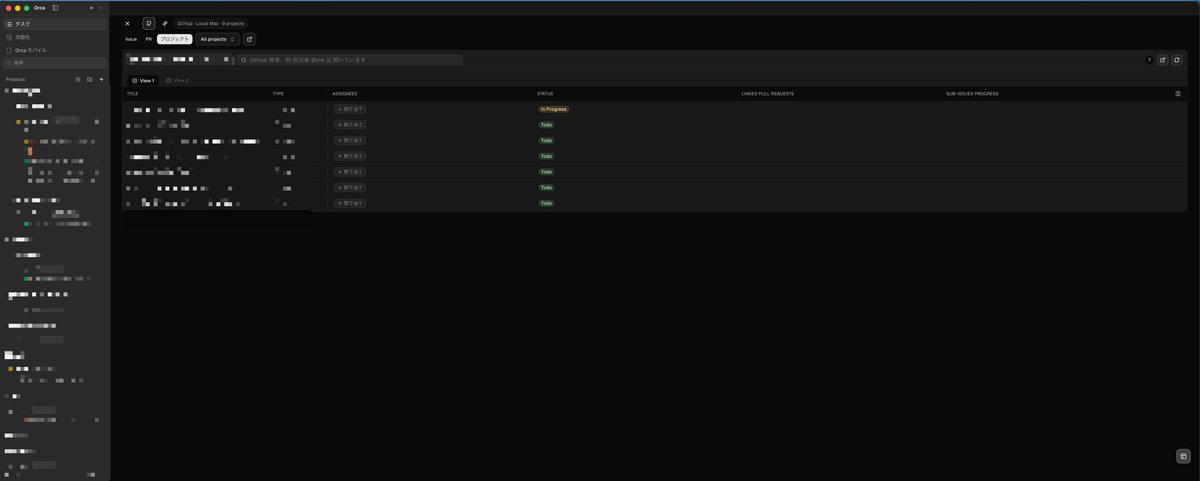Image resolution: width=1200 pixels, height=481 pixels.
Task: Click the GitHub · Local Mac · 9 projects label
Action: click(211, 23)
